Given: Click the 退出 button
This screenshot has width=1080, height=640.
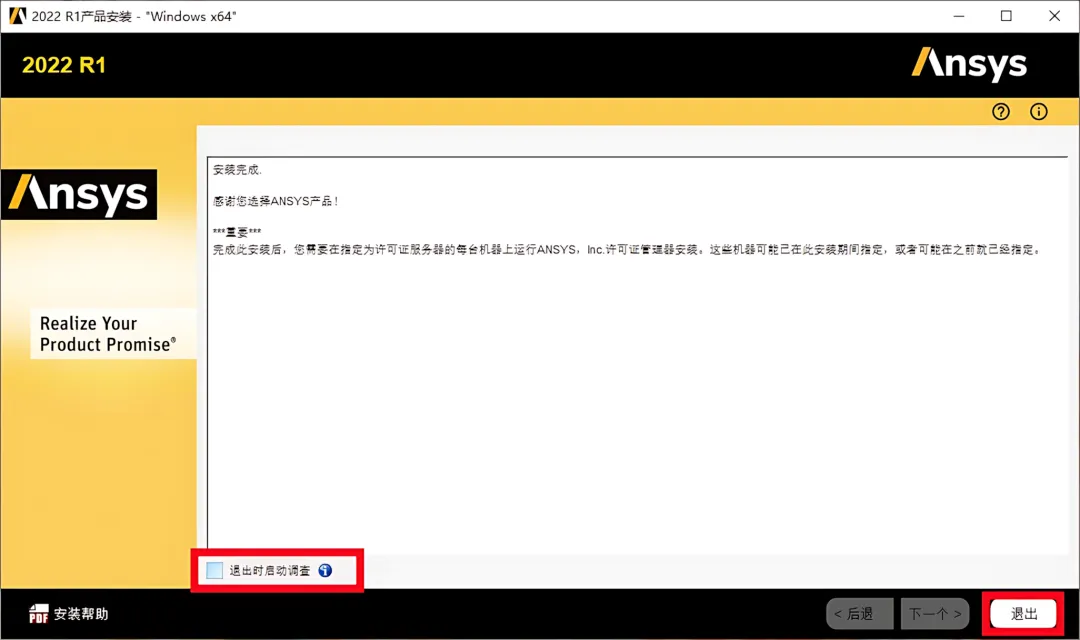Looking at the screenshot, I should point(1024,614).
